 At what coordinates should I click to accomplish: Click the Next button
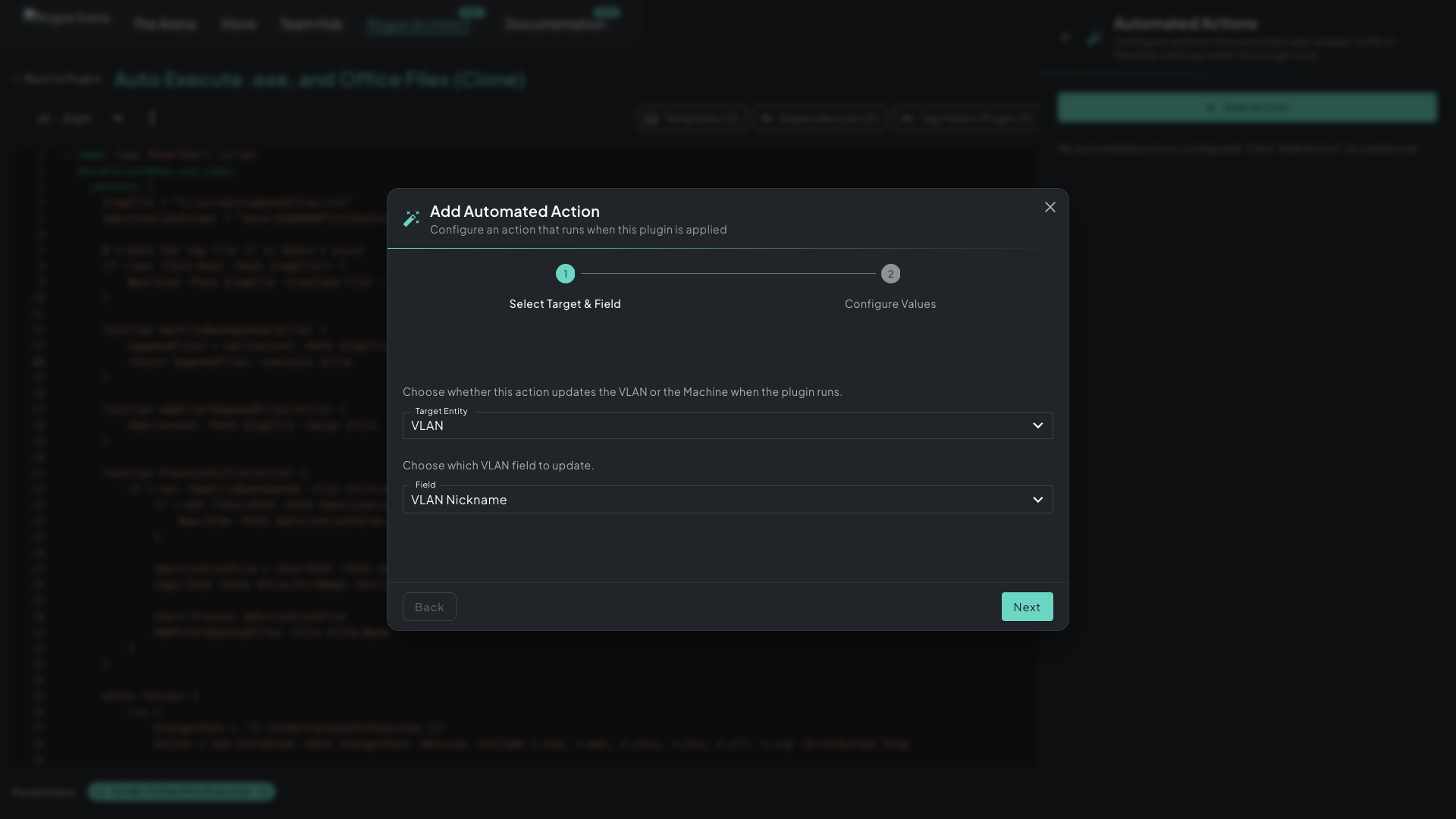click(1027, 607)
